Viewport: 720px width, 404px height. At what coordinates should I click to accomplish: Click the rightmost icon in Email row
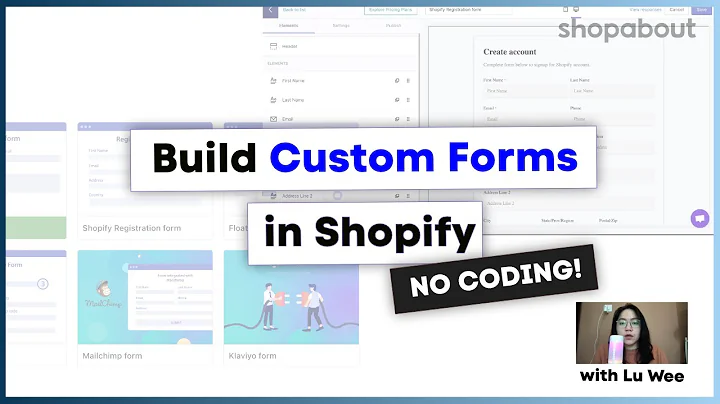(408, 119)
